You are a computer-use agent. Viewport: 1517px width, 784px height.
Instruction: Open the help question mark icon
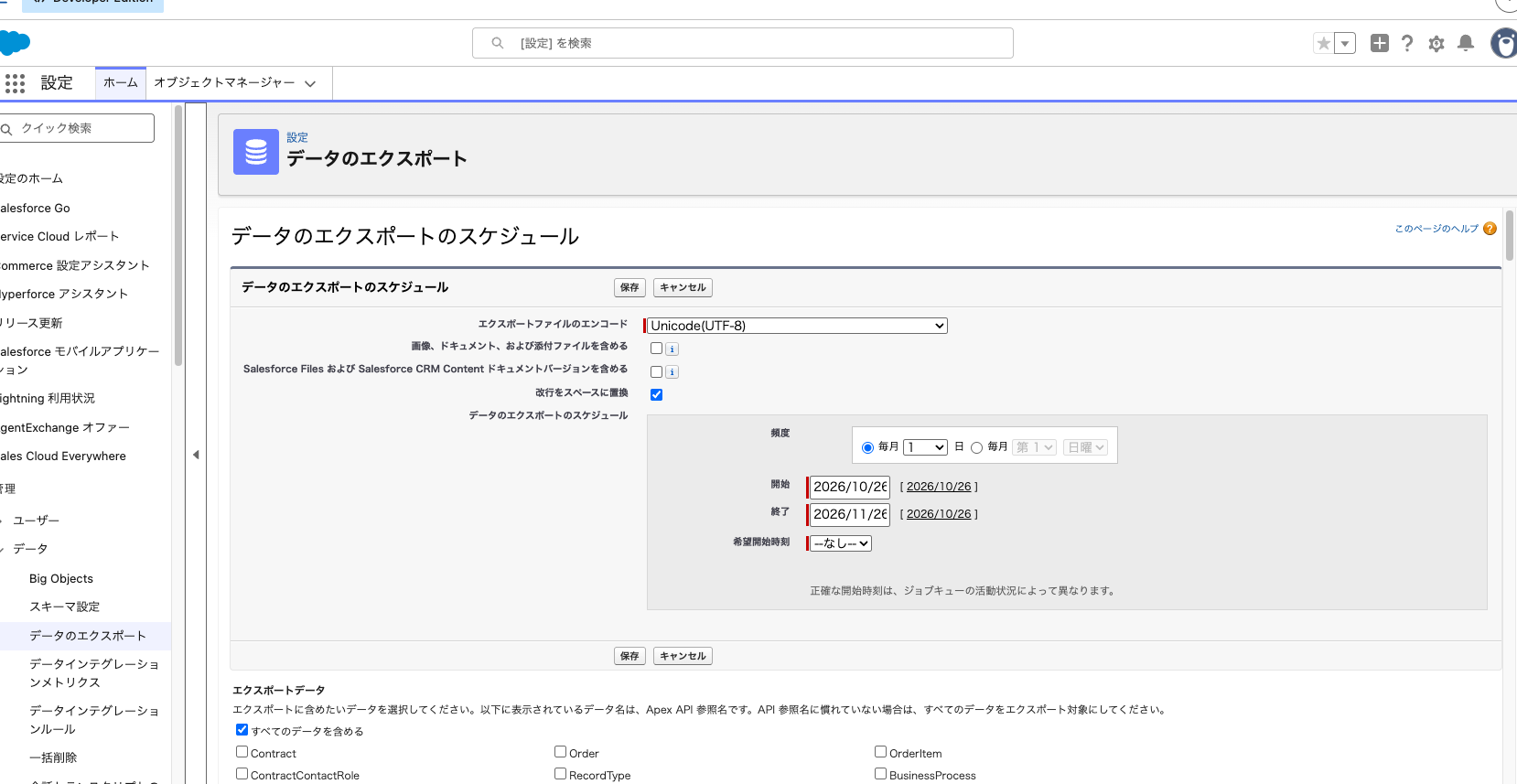pyautogui.click(x=1407, y=43)
